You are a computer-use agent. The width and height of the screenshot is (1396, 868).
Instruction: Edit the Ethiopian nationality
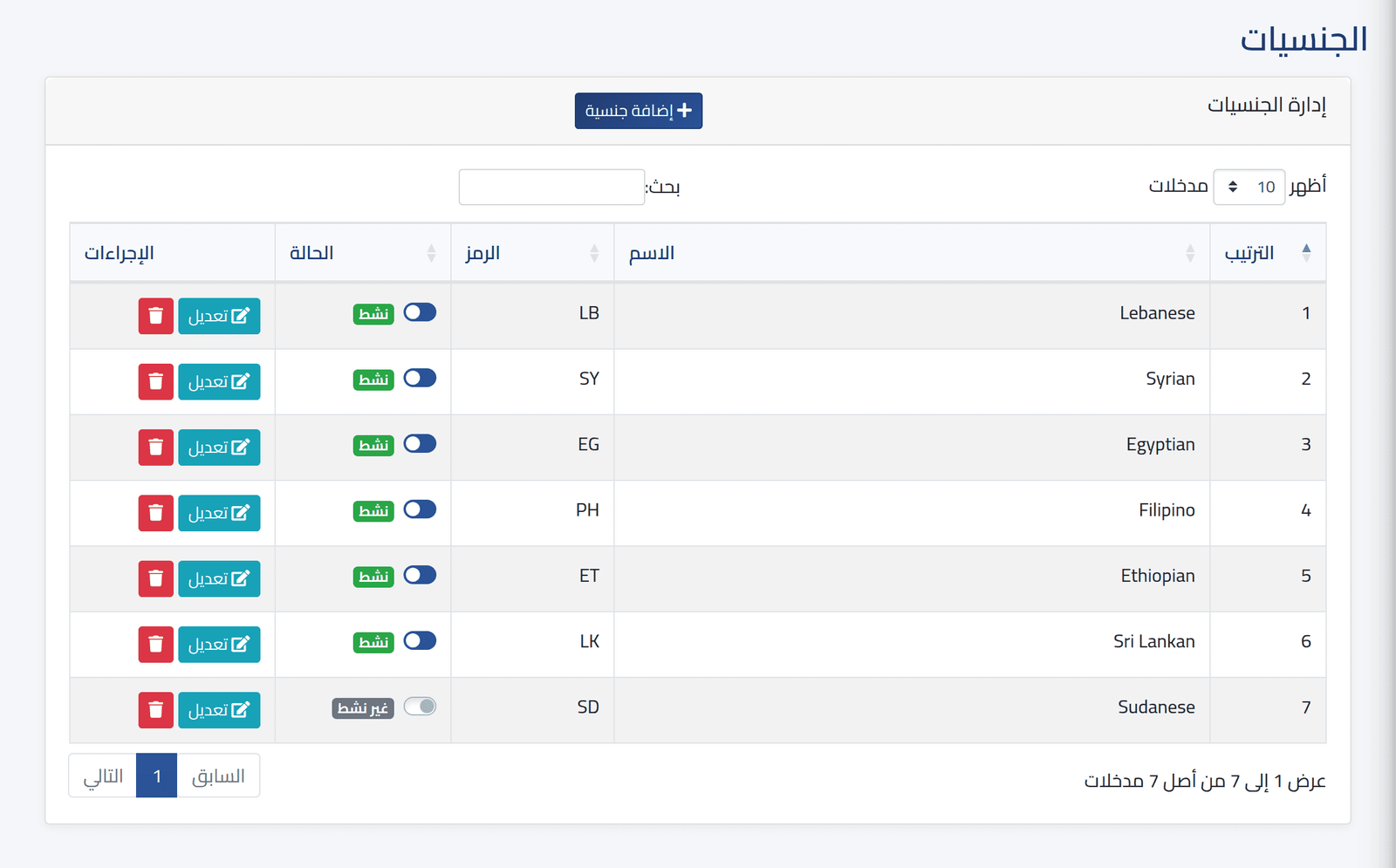click(219, 578)
